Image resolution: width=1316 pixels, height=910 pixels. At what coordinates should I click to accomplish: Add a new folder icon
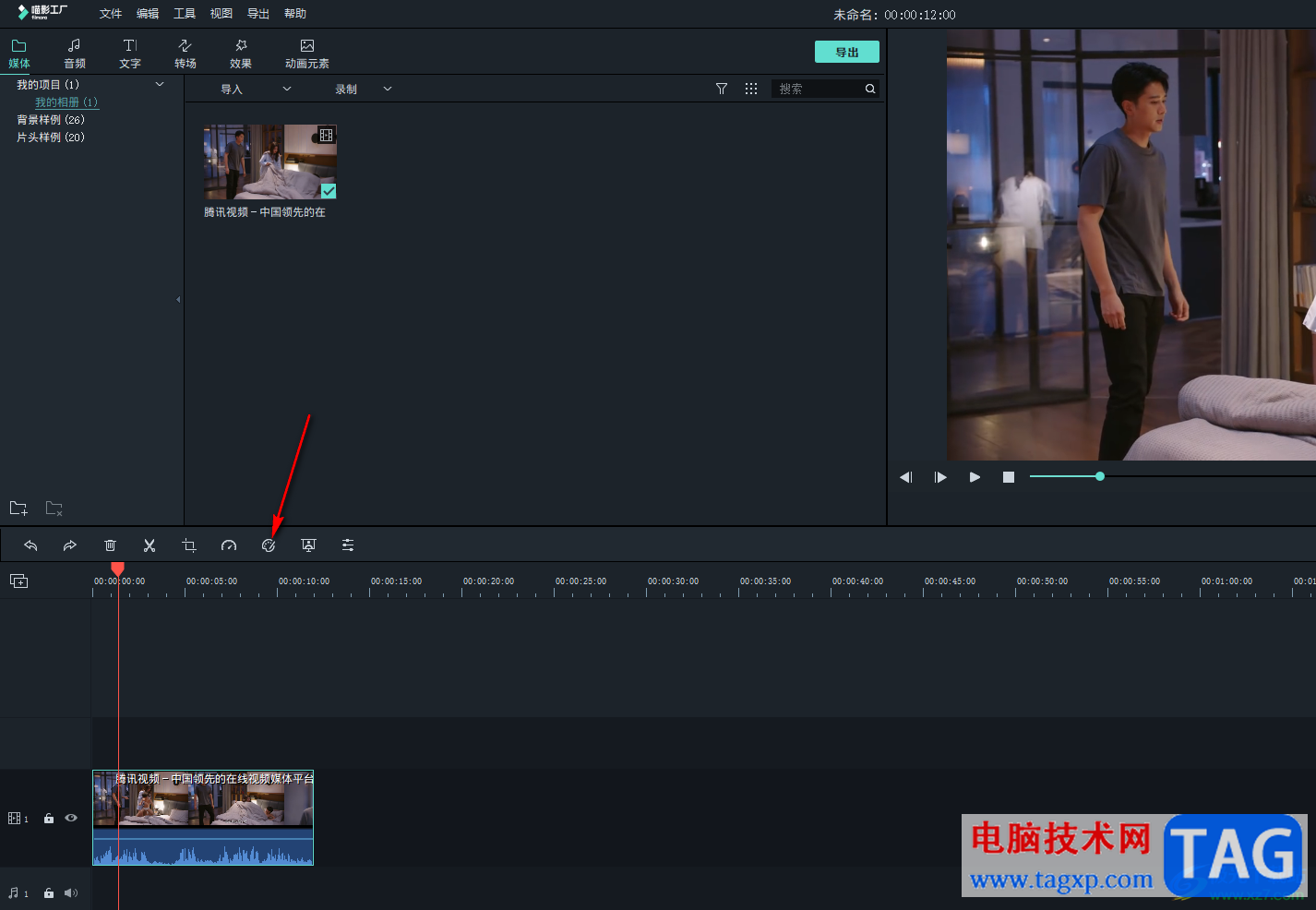point(18,509)
